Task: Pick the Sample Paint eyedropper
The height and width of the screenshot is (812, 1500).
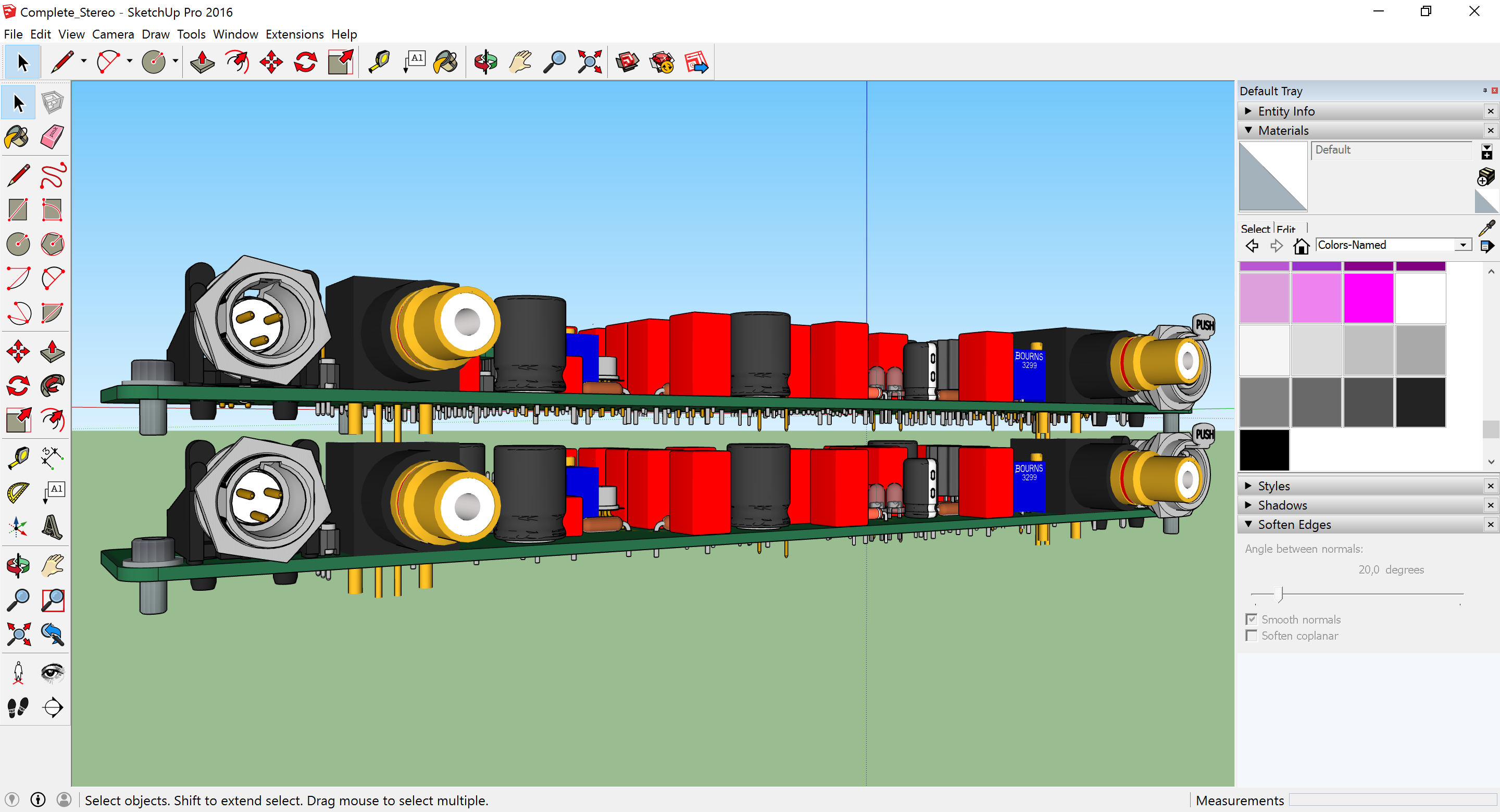Action: [1486, 227]
